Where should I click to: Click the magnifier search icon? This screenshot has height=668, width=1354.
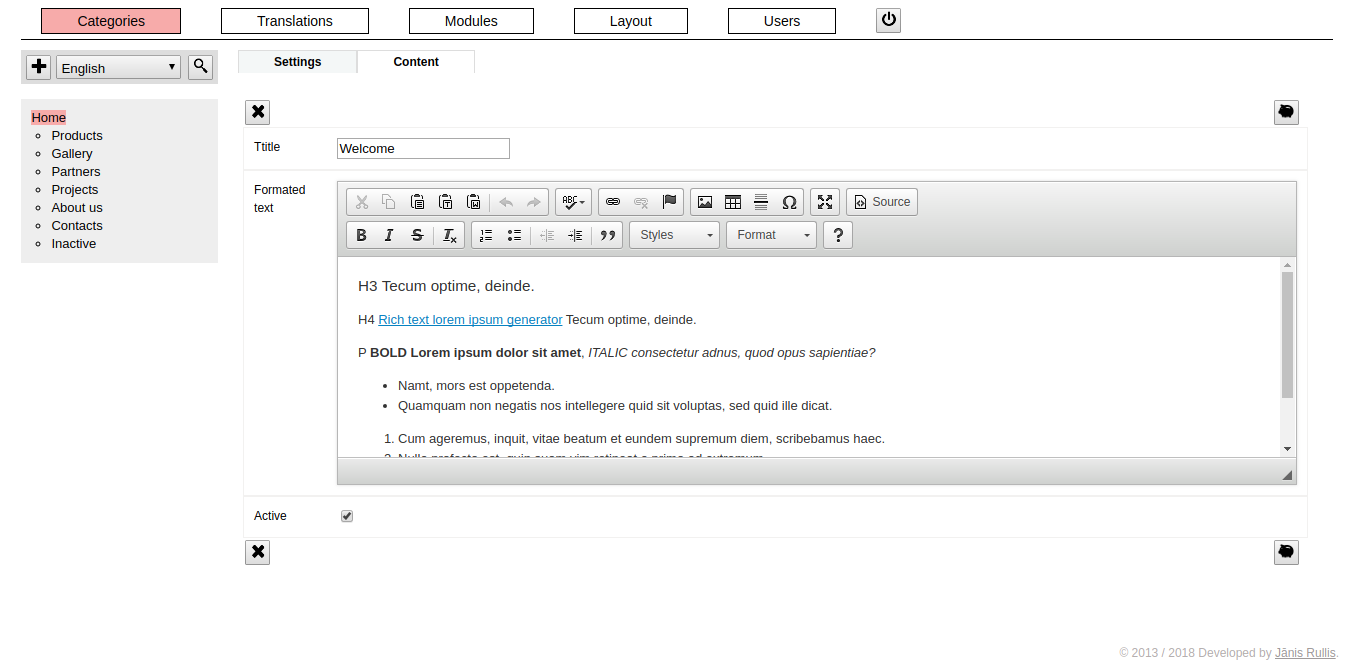pos(201,67)
